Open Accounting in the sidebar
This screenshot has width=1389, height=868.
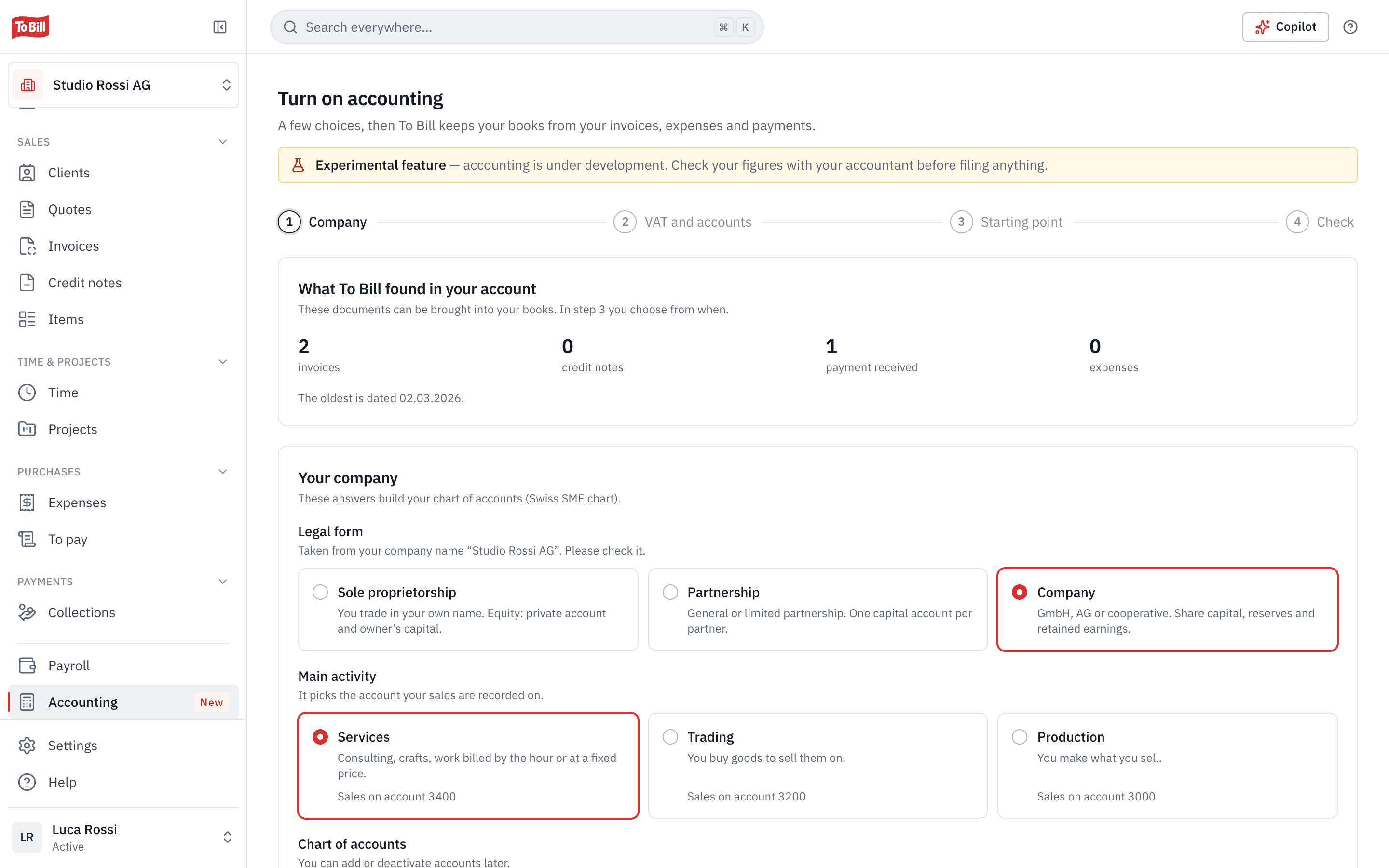pyautogui.click(x=123, y=702)
